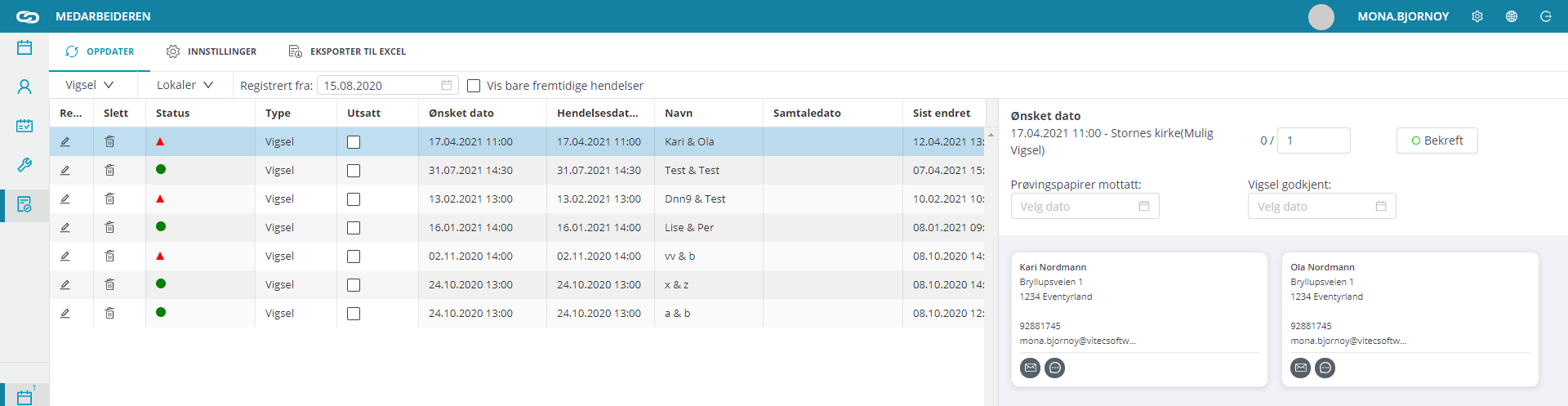This screenshot has width=1568, height=406.
Task: Sort by Navn column header
Action: click(708, 114)
